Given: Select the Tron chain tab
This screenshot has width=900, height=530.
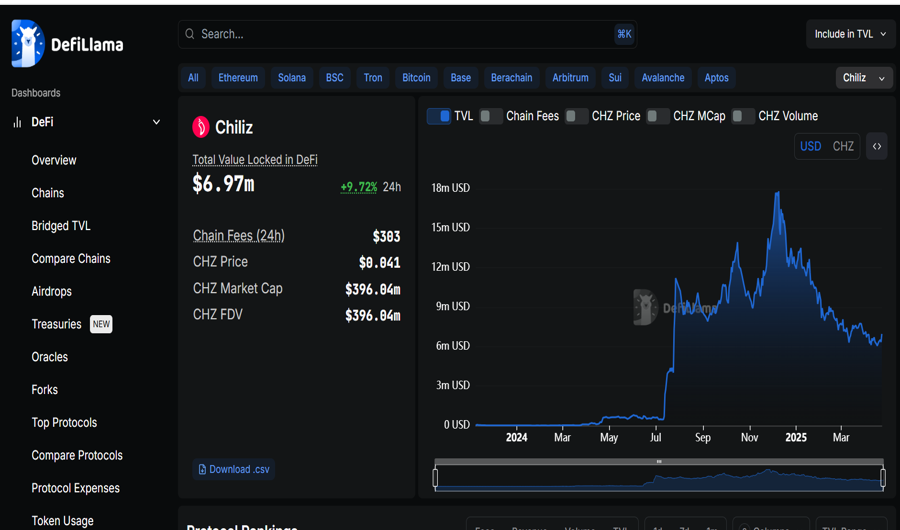Looking at the screenshot, I should click(373, 78).
